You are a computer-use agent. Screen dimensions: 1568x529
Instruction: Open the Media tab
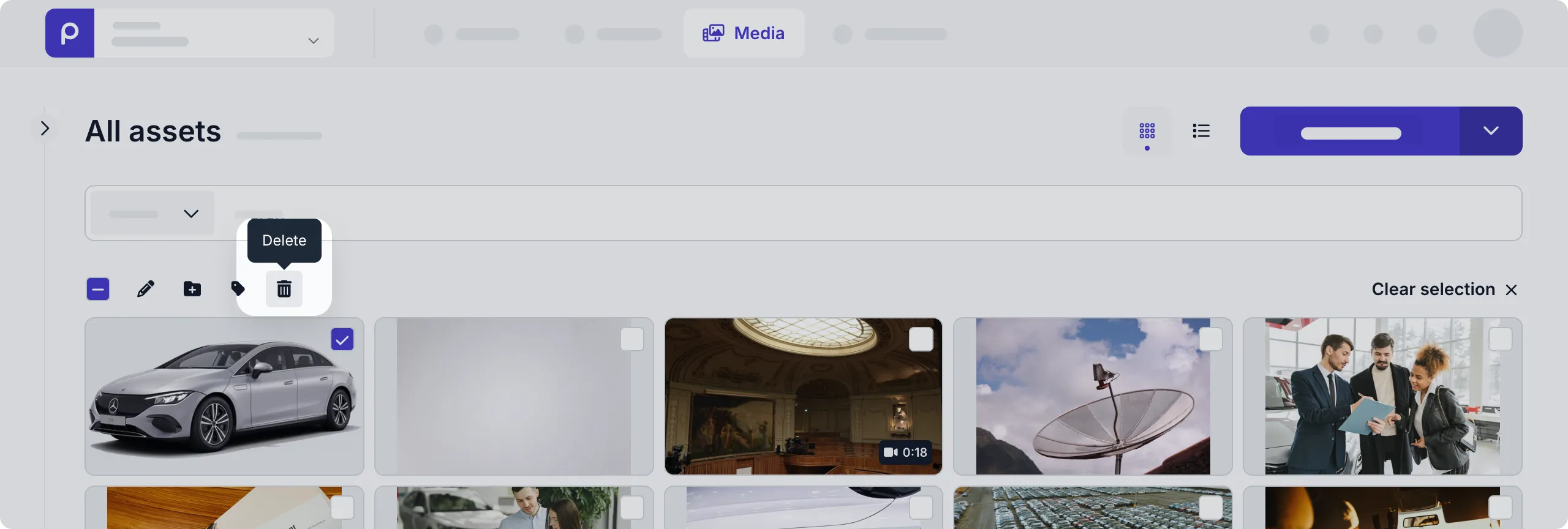pyautogui.click(x=744, y=33)
